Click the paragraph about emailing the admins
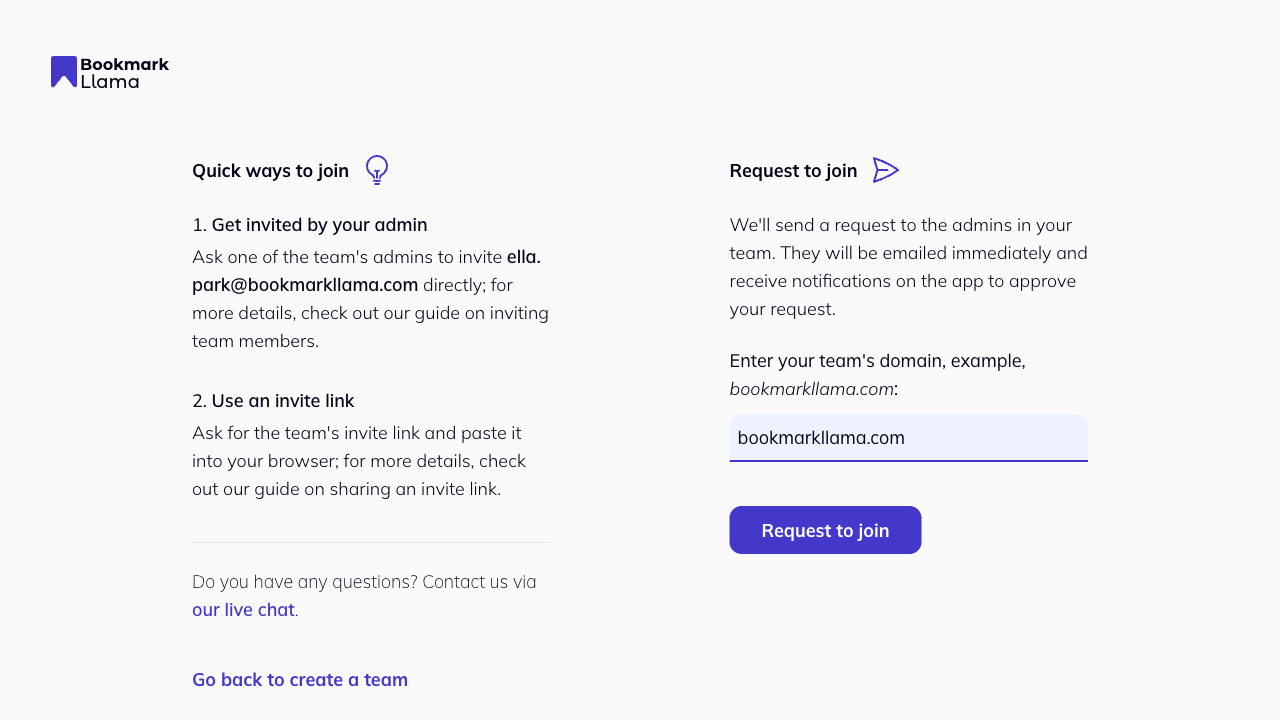Viewport: 1280px width, 720px height. [x=908, y=267]
